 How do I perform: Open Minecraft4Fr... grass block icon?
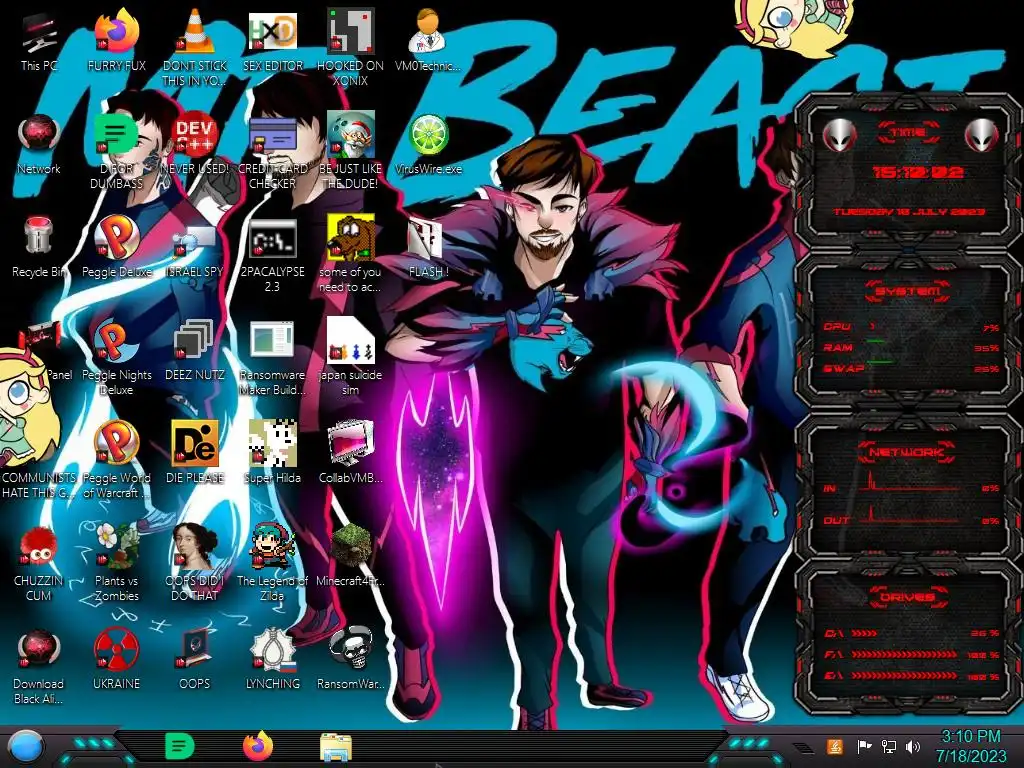pos(351,555)
